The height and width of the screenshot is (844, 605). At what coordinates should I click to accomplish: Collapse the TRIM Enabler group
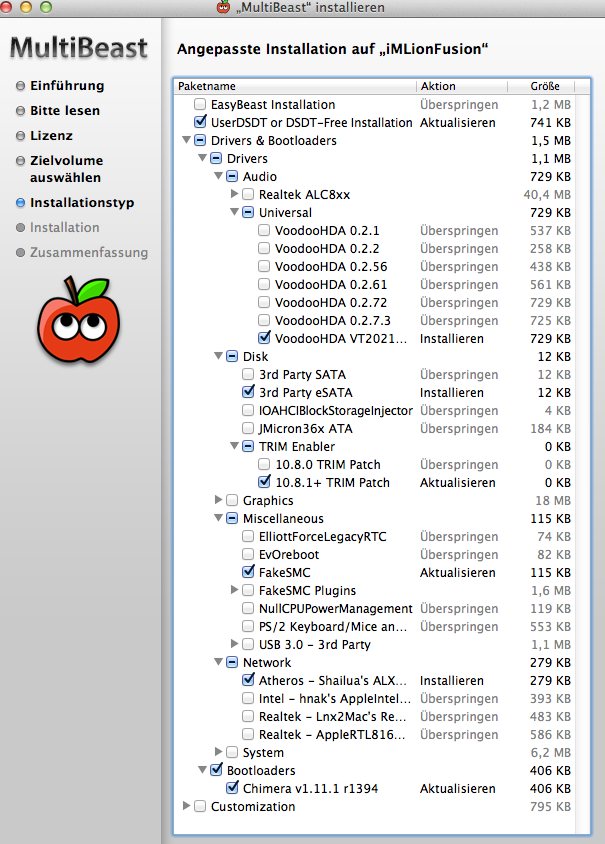(x=234, y=446)
